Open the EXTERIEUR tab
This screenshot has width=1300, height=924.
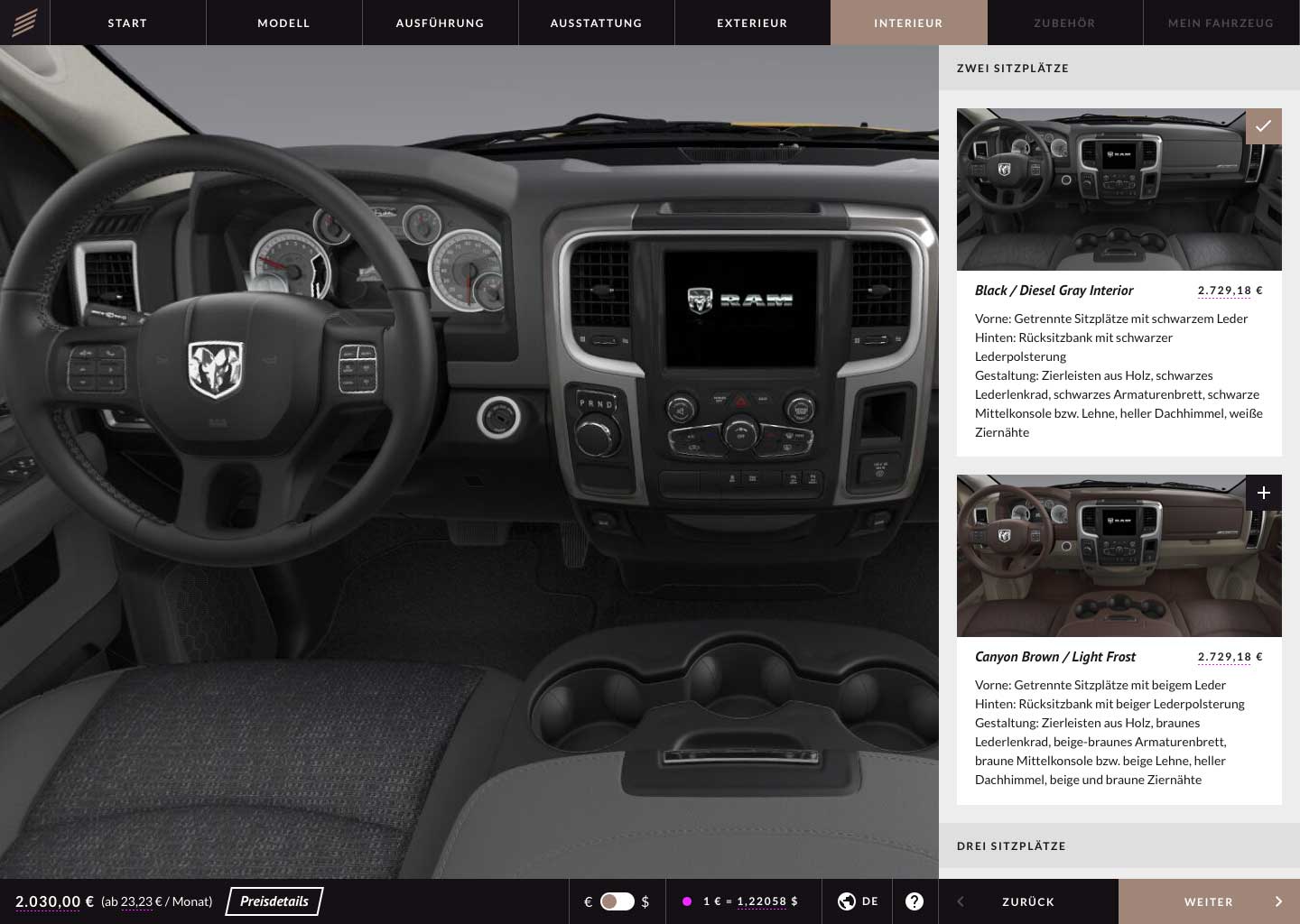click(752, 23)
